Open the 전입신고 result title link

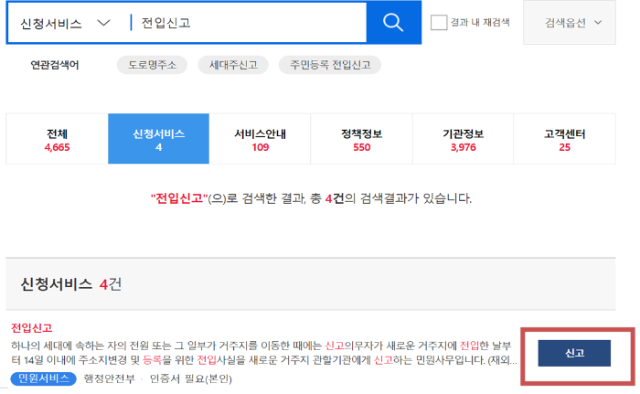coord(32,328)
